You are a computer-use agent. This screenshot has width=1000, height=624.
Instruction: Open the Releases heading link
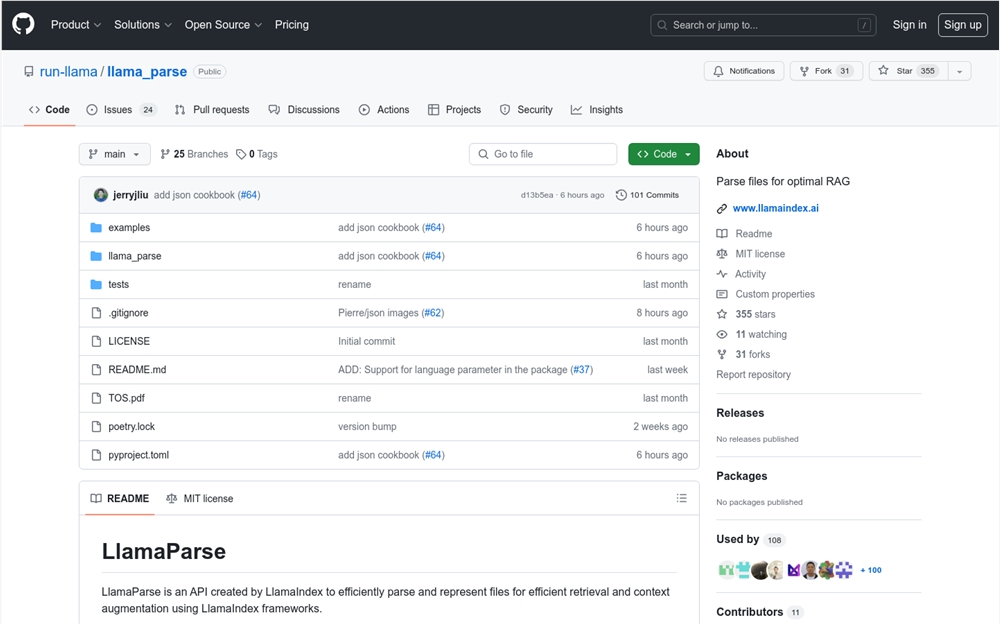[740, 413]
